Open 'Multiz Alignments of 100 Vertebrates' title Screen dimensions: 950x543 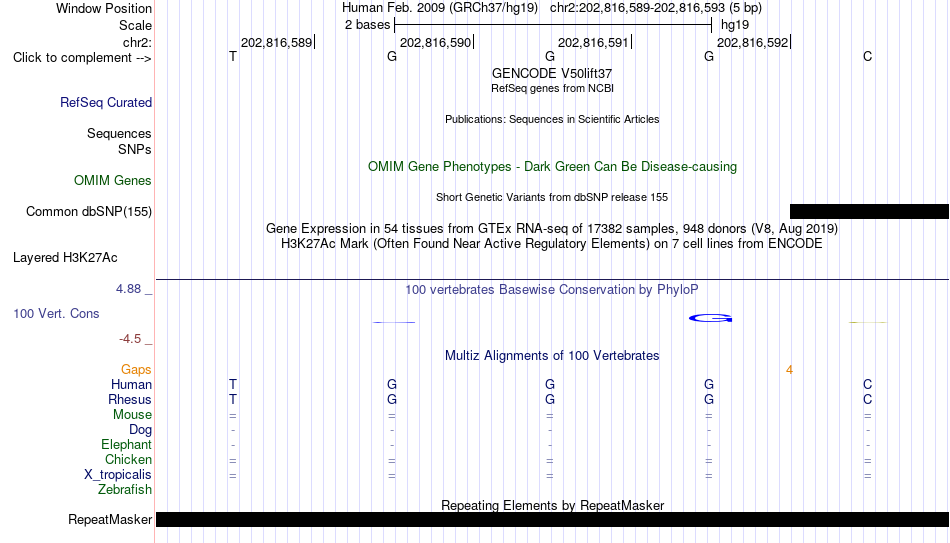tap(552, 356)
